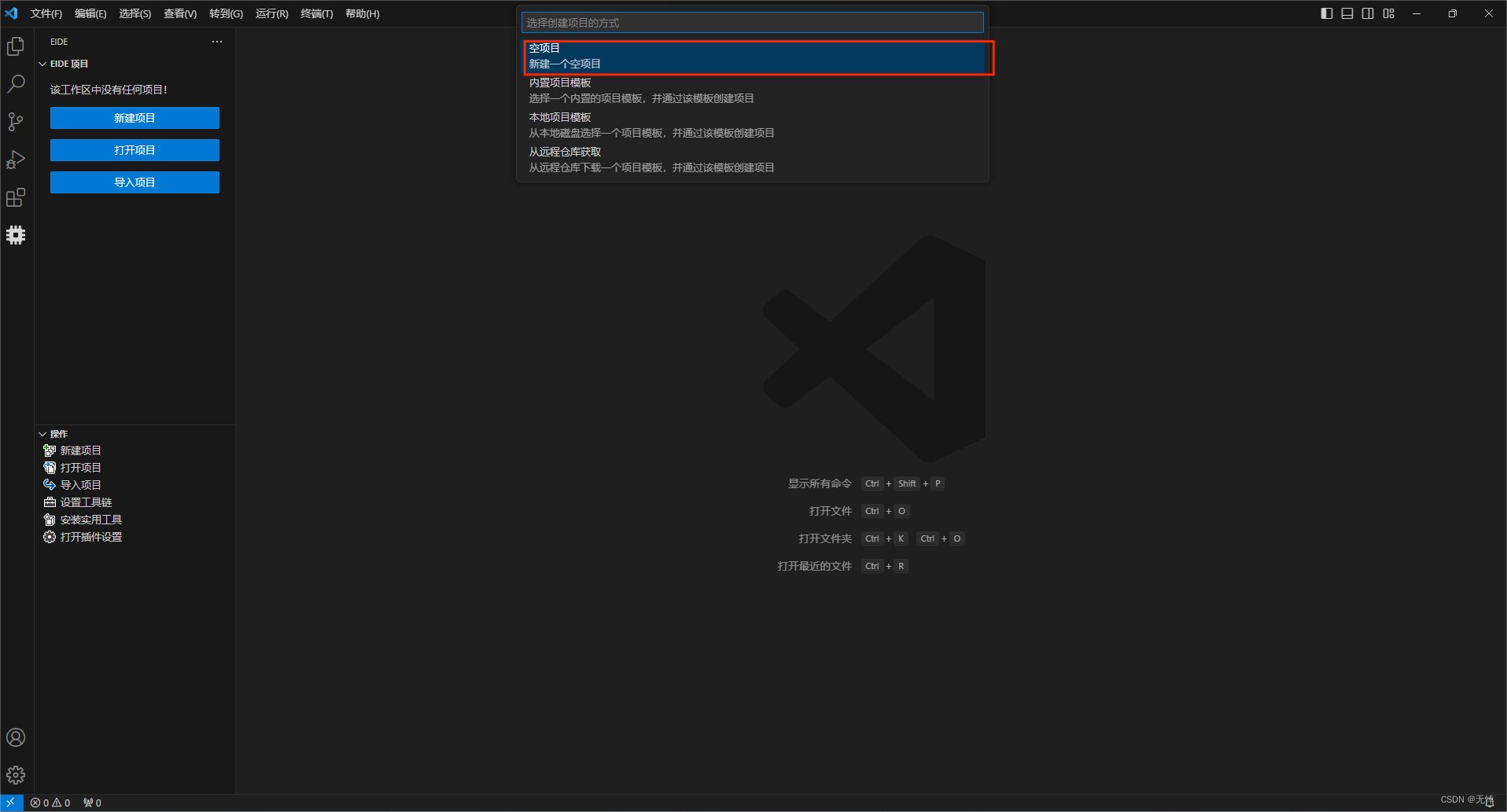Click 打开插件设置 in 操作 list

click(x=91, y=537)
